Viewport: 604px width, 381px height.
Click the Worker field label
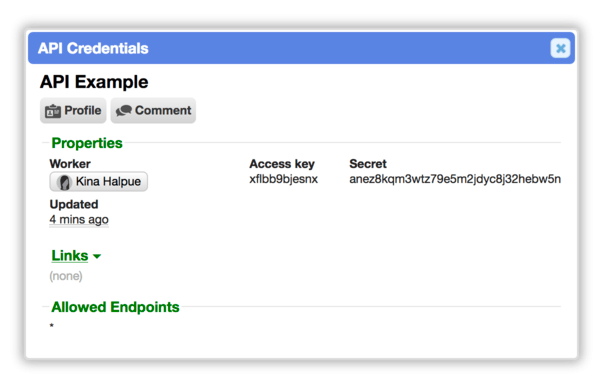pyautogui.click(x=70, y=164)
